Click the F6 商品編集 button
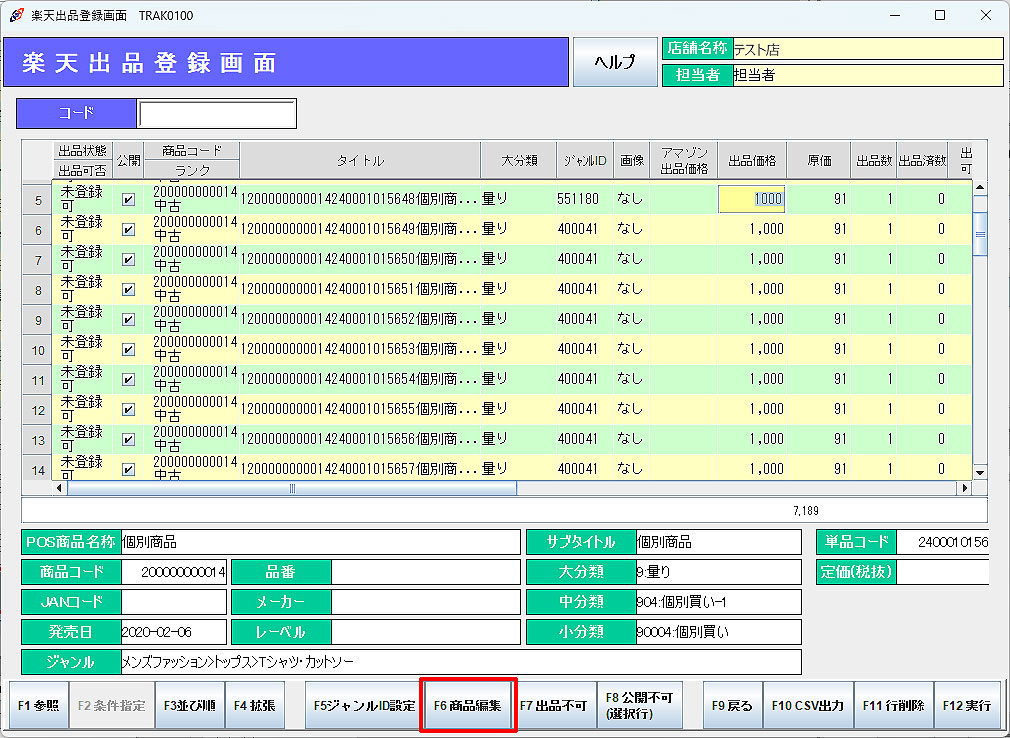The image size is (1010, 738). point(468,705)
